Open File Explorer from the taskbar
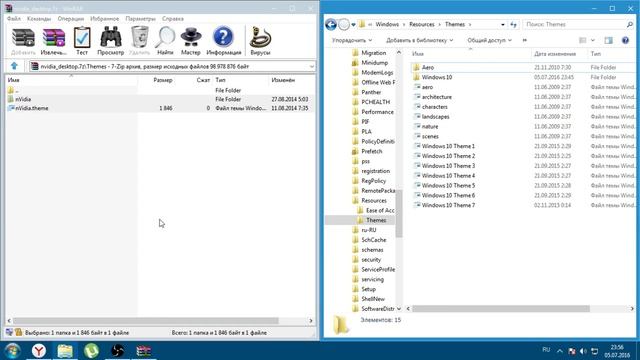Image resolution: width=640 pixels, height=360 pixels. pos(65,351)
